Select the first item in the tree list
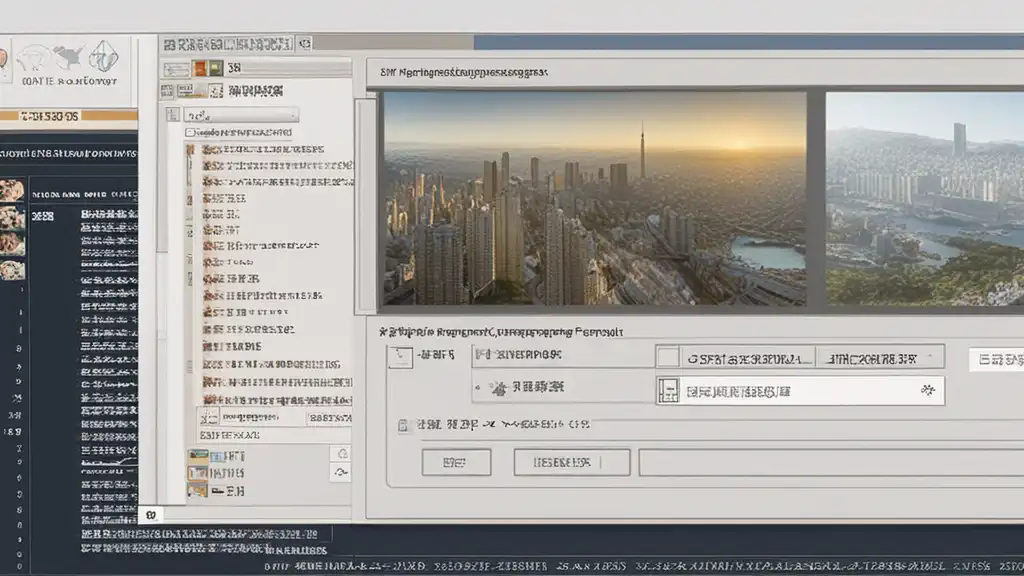 (x=262, y=149)
